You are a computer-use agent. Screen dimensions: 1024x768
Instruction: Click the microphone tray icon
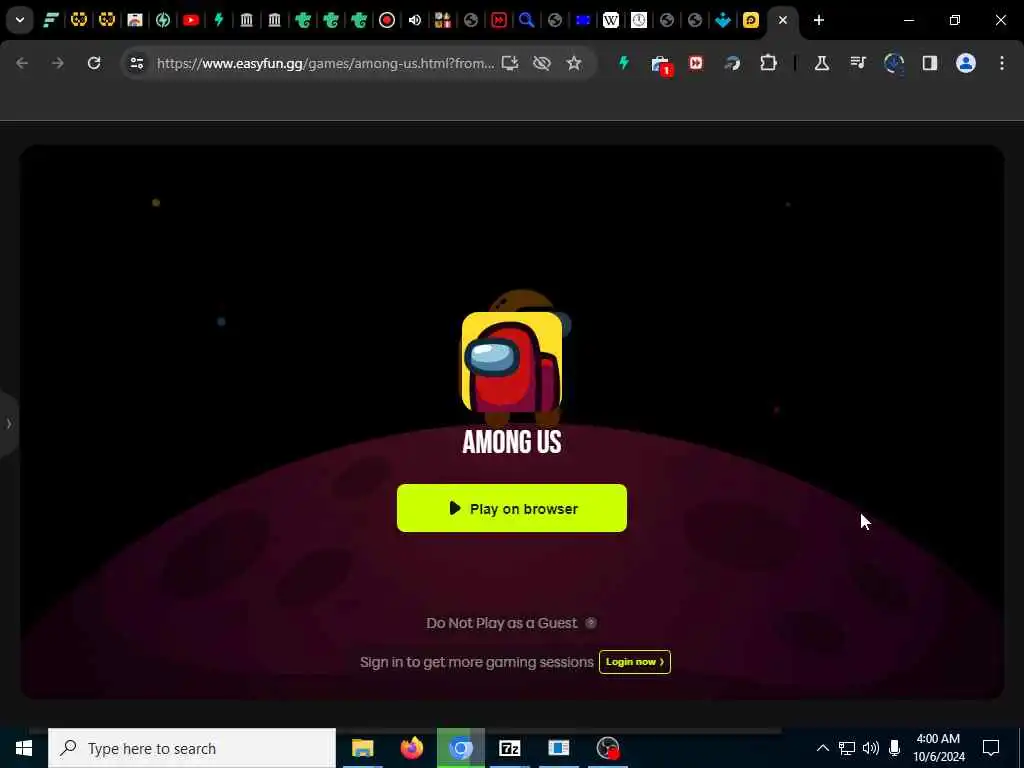895,748
